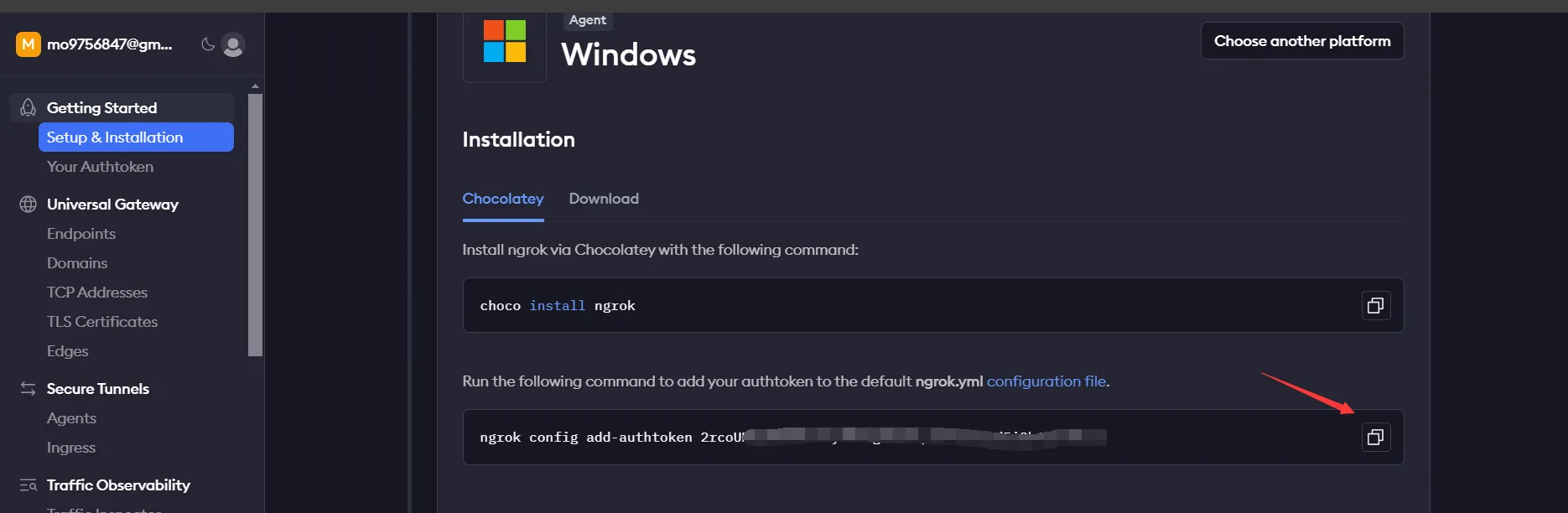Open the account menu mo9756847@gm...
The width and height of the screenshot is (1568, 513).
point(110,44)
